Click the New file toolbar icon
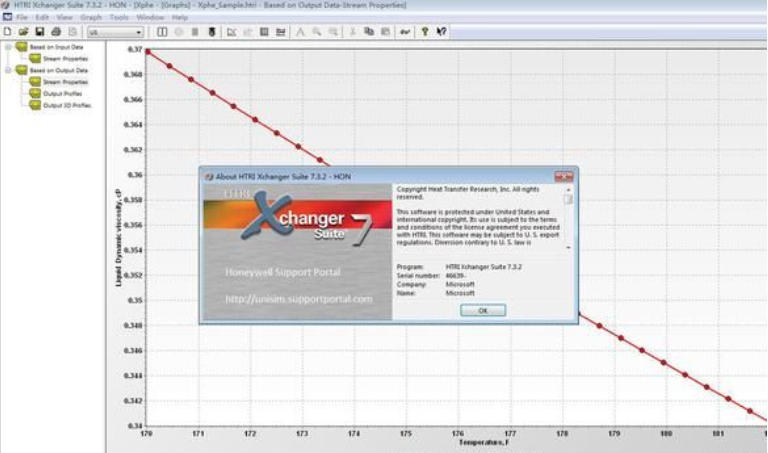 (x=7, y=32)
